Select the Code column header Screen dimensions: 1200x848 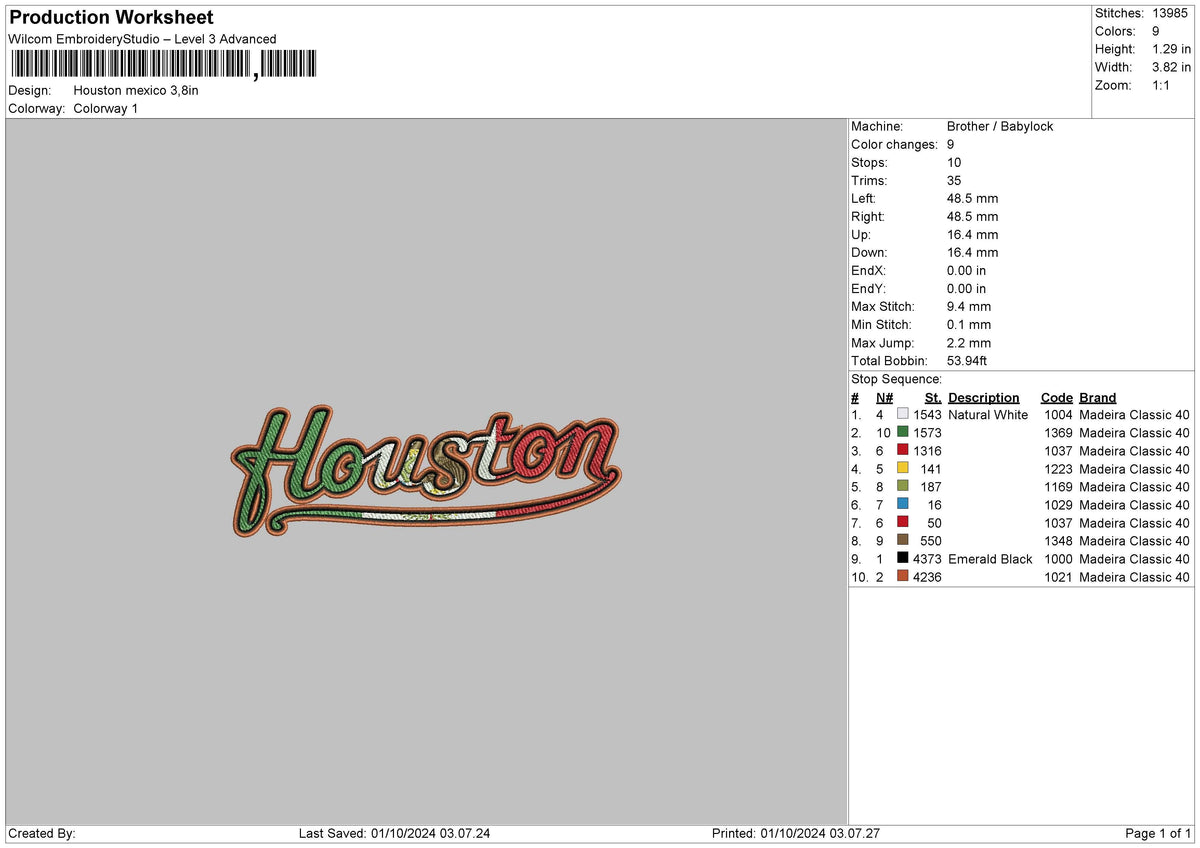tap(1056, 397)
